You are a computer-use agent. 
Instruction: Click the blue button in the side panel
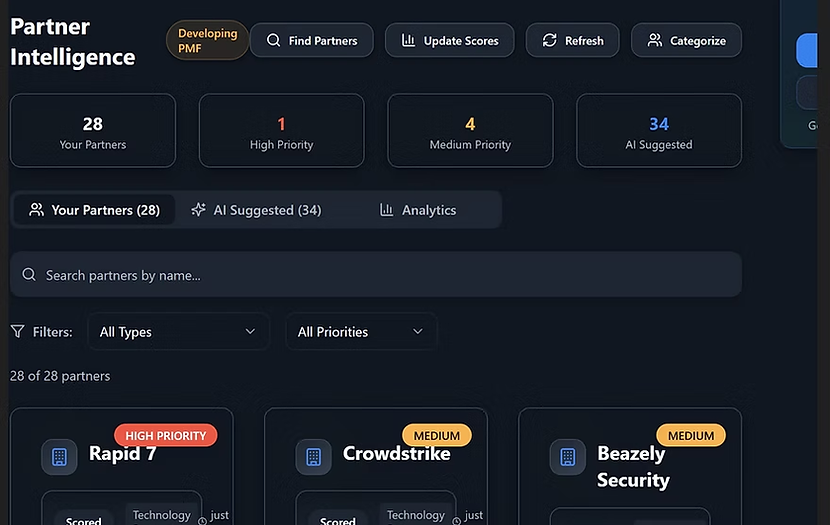[807, 51]
